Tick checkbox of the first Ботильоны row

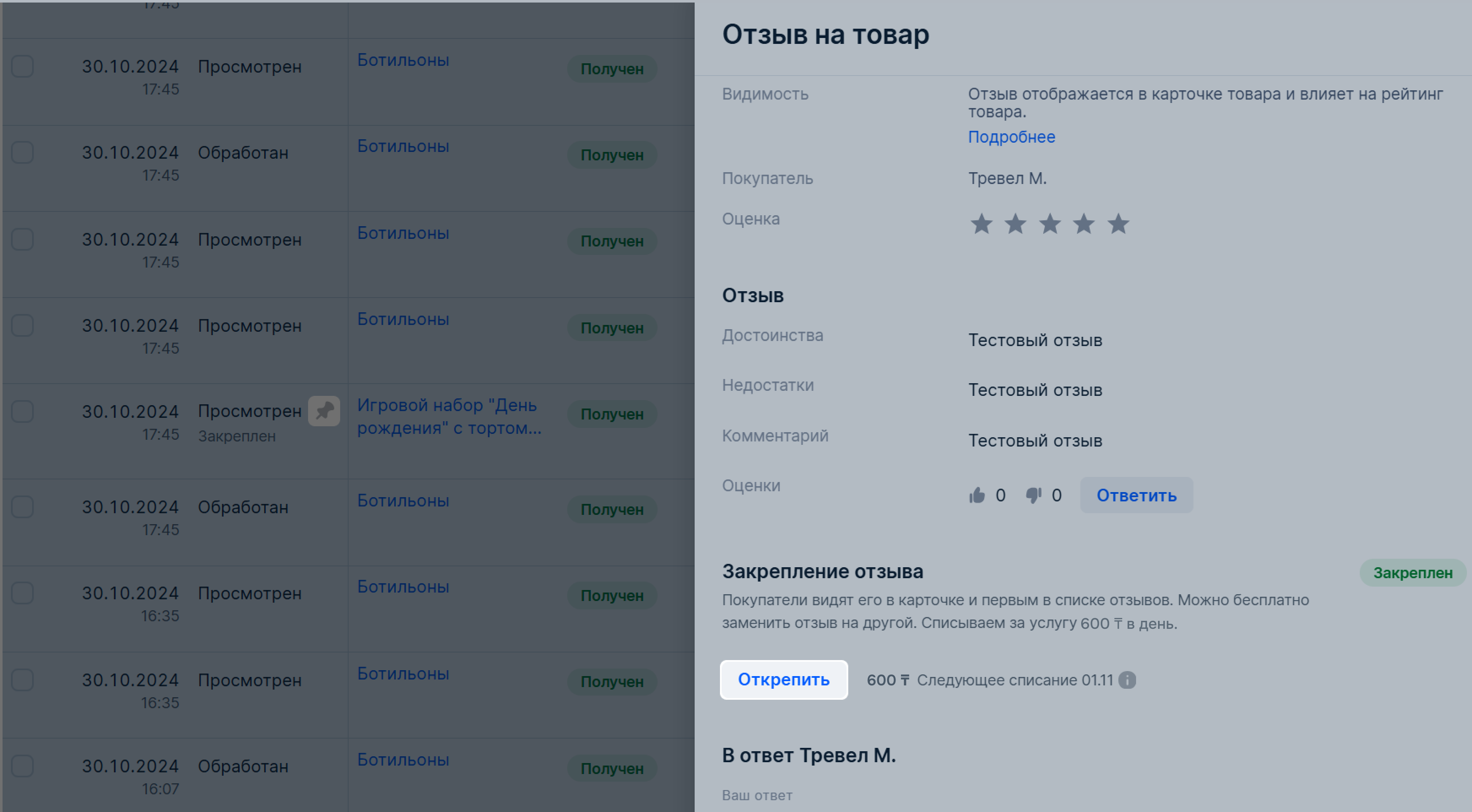(x=23, y=66)
